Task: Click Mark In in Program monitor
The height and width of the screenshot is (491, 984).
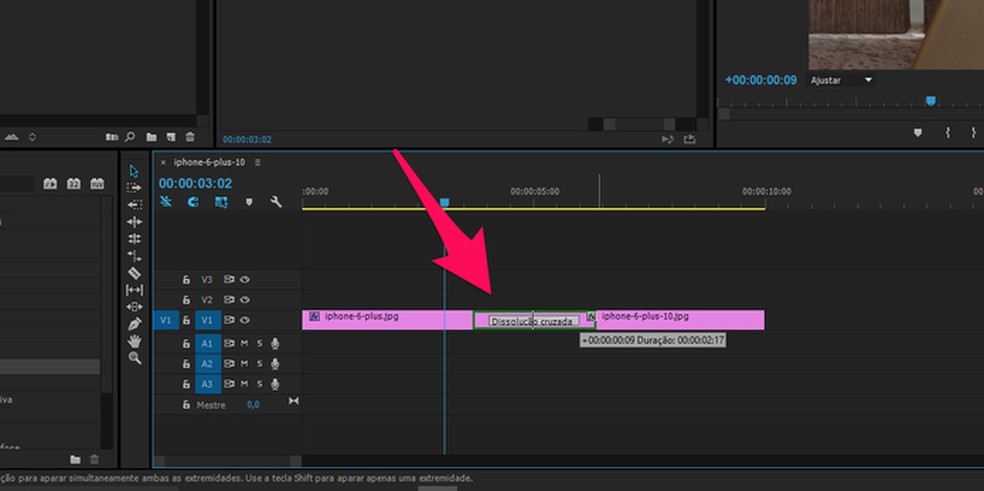Action: tap(948, 132)
